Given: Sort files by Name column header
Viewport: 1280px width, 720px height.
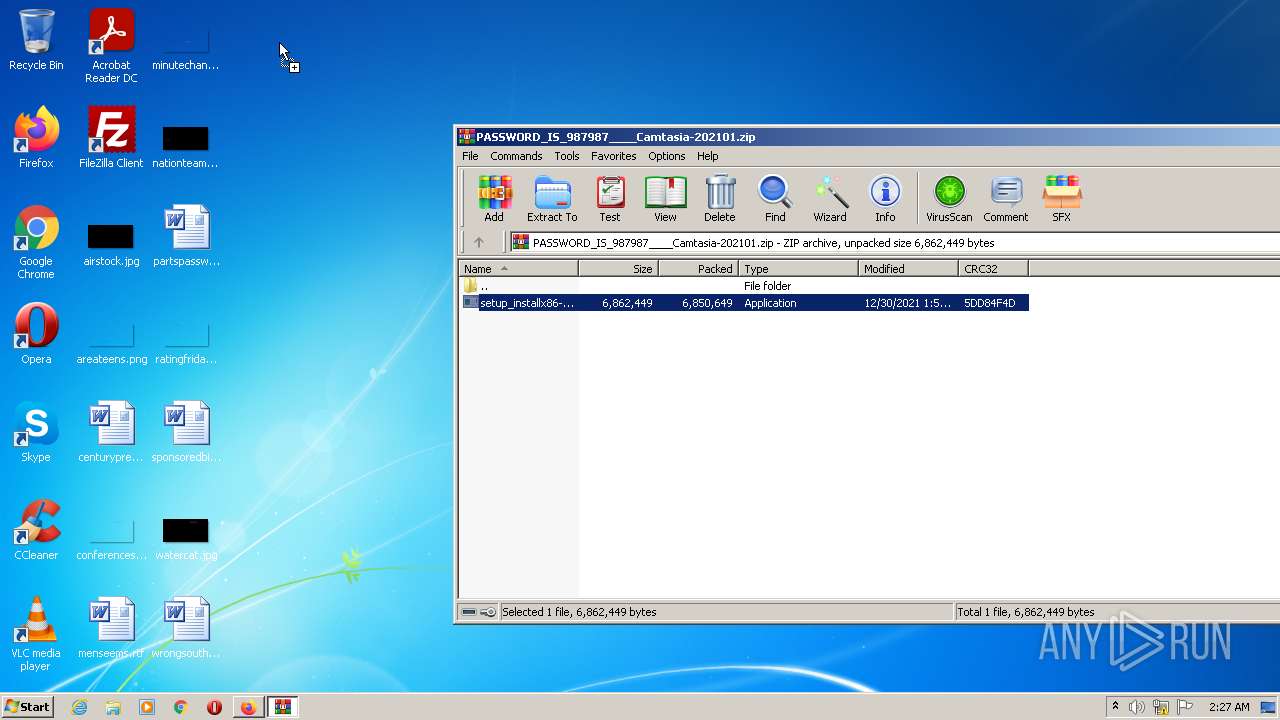Looking at the screenshot, I should (518, 268).
